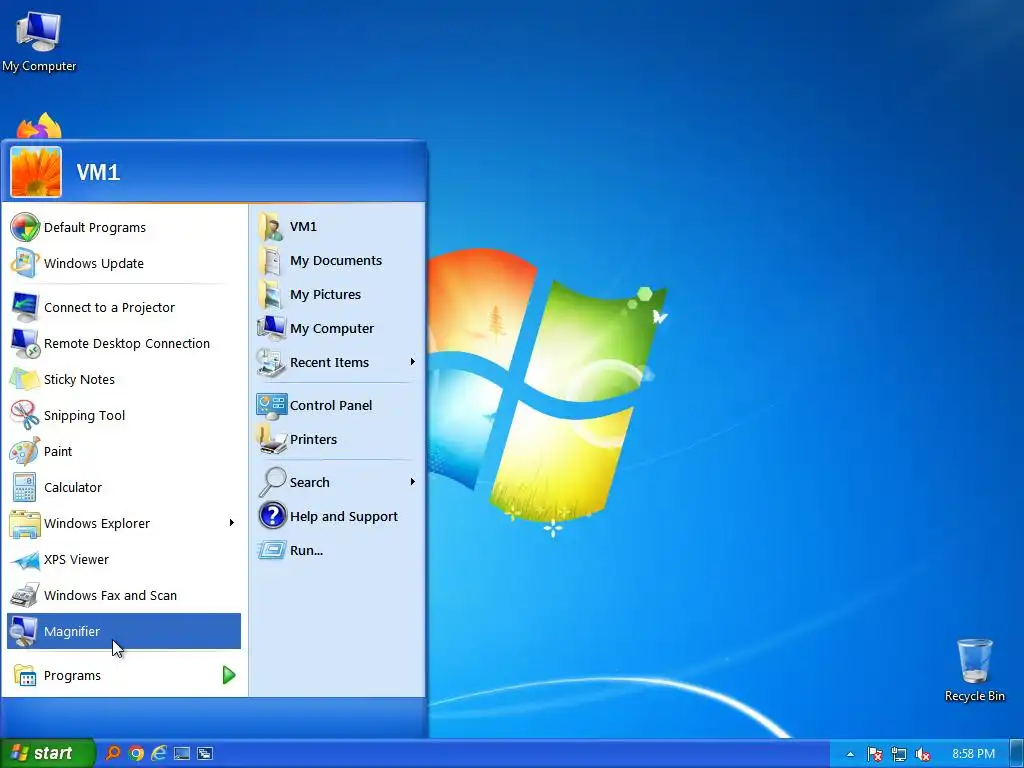This screenshot has height=768, width=1024.
Task: Click the Action Center flag tray icon
Action: tap(875, 754)
